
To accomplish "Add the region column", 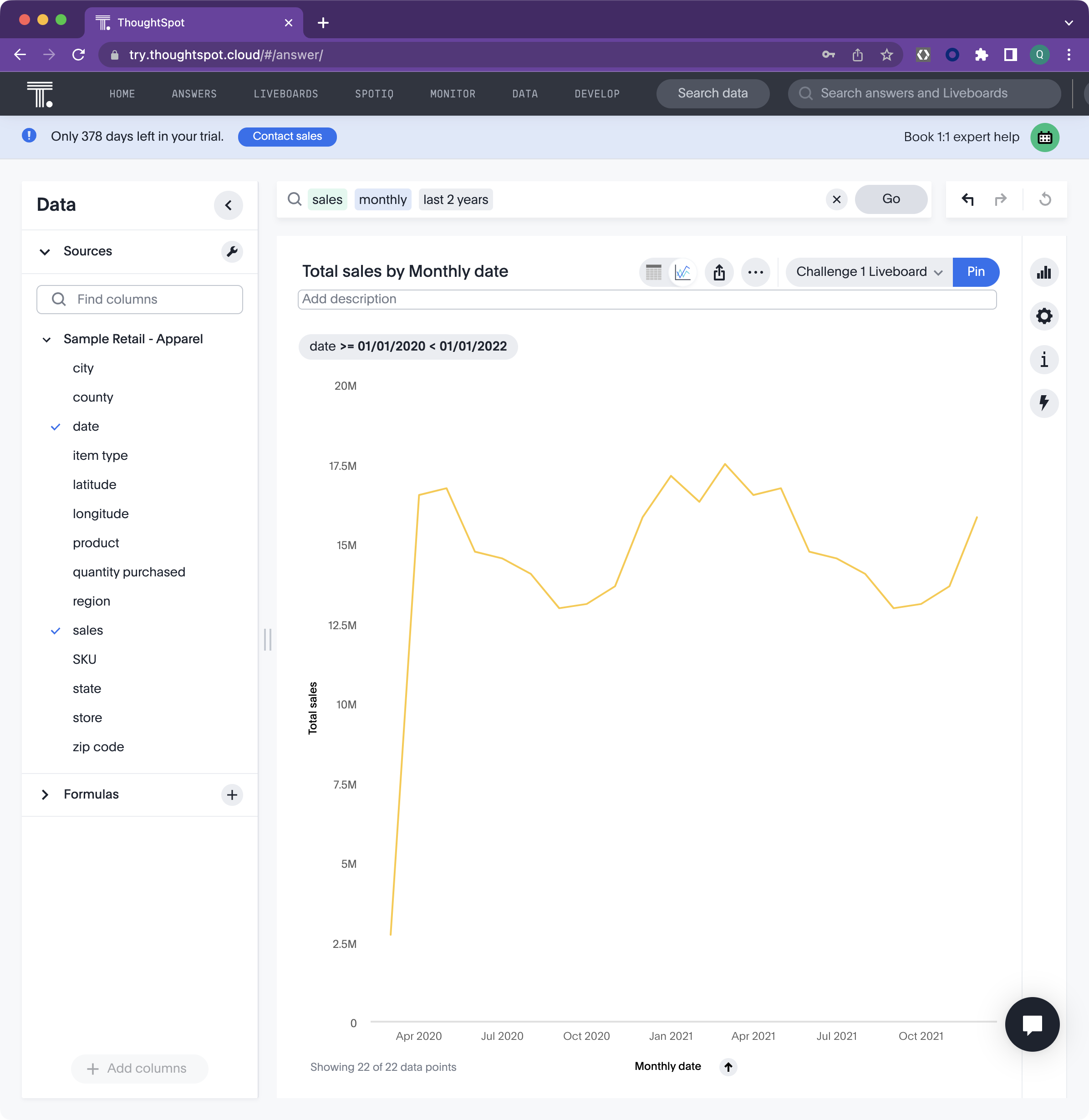I will click(x=92, y=601).
